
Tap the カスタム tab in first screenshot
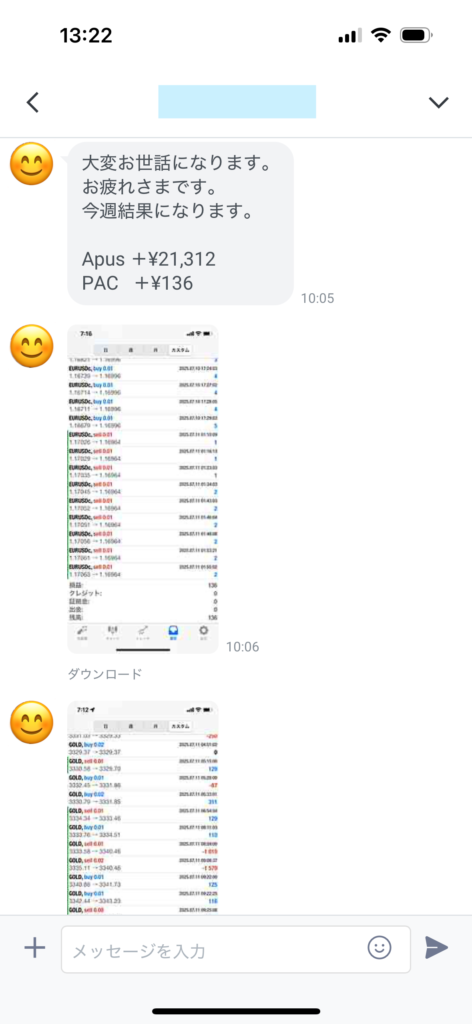181,350
